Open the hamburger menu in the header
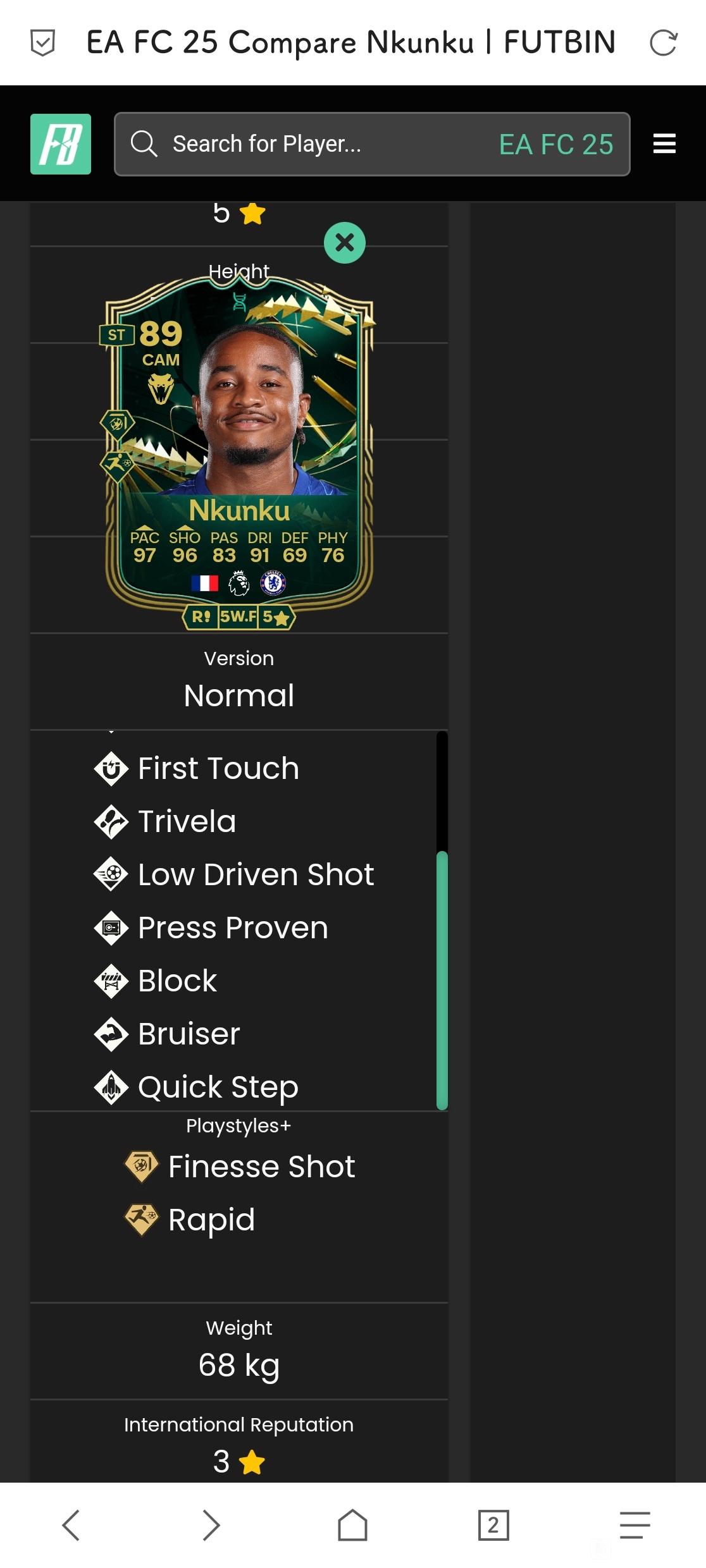The width and height of the screenshot is (706, 1568). (664, 144)
